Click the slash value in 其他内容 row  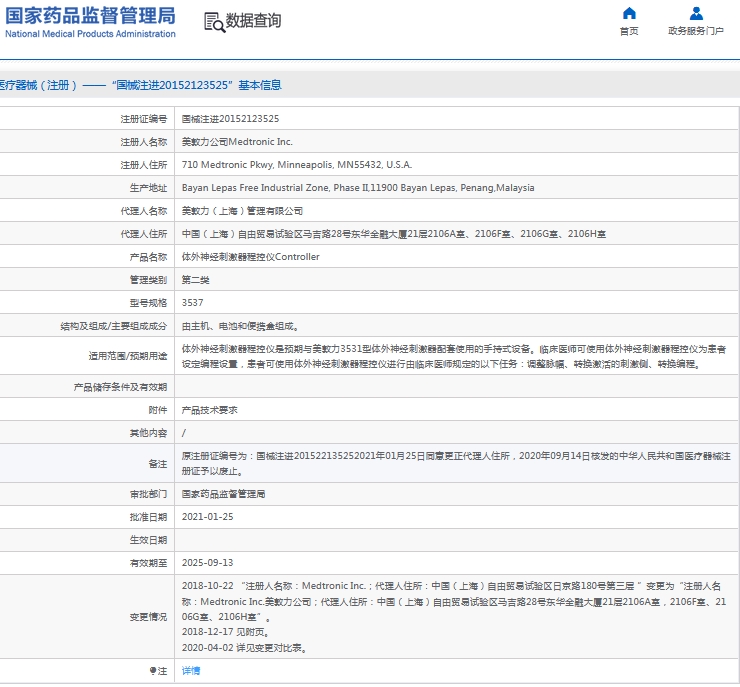(184, 433)
